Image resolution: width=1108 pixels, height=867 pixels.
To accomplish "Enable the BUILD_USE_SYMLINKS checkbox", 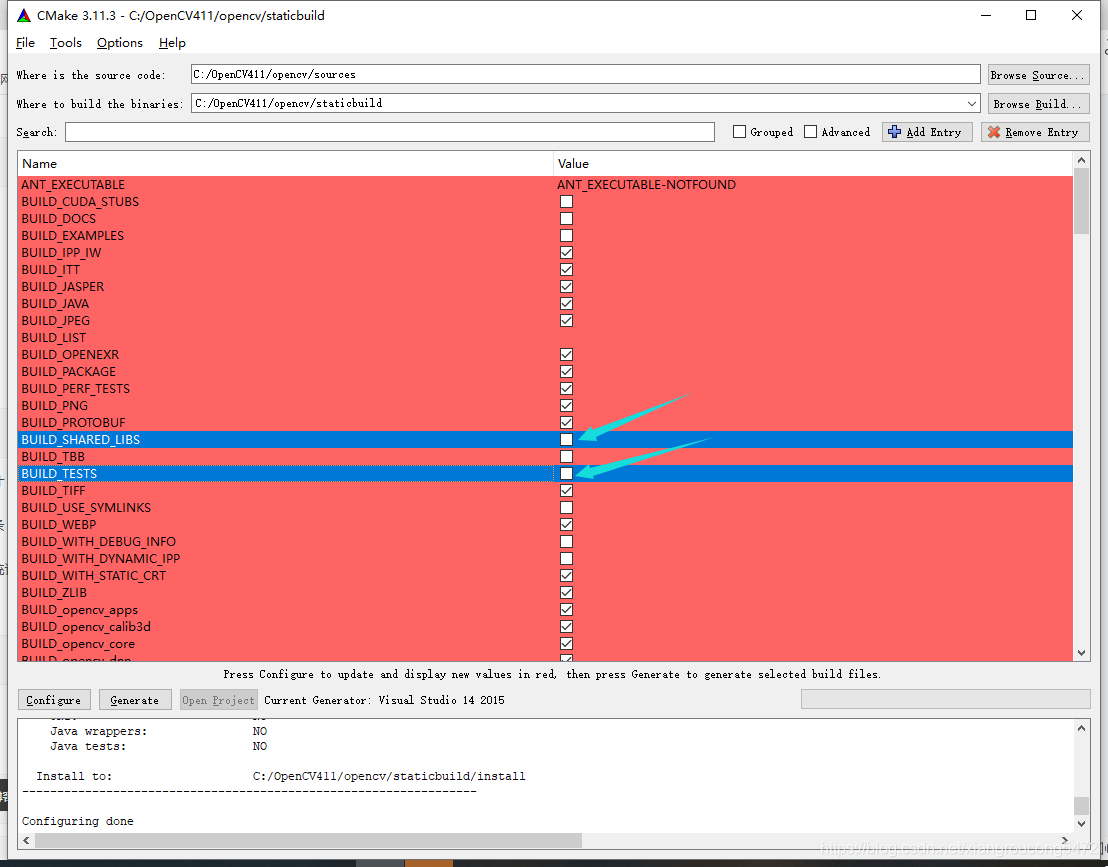I will tap(566, 507).
